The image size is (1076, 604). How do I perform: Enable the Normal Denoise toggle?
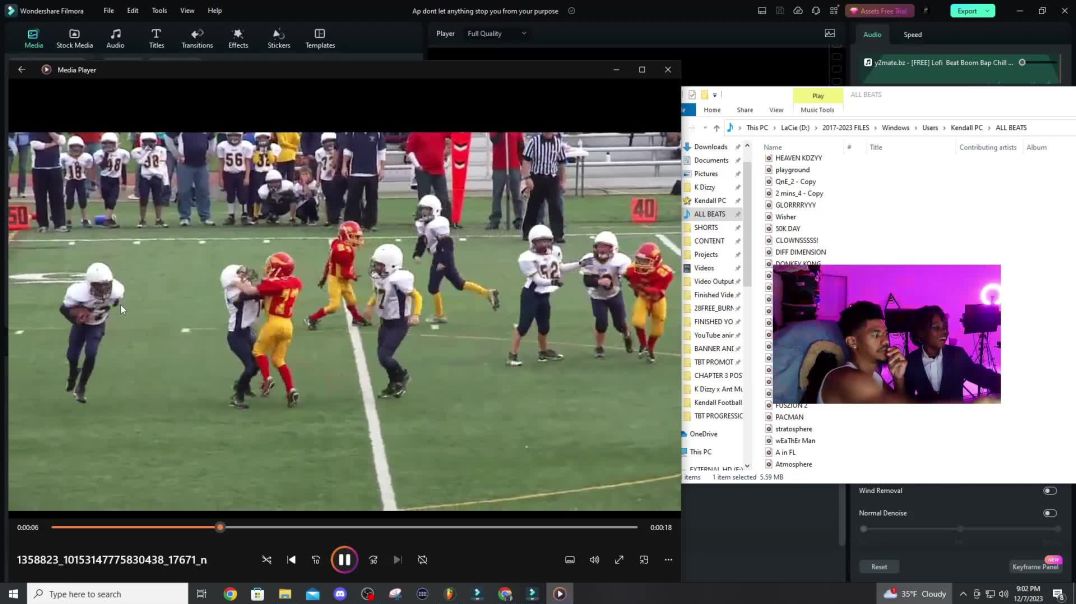[1049, 512]
